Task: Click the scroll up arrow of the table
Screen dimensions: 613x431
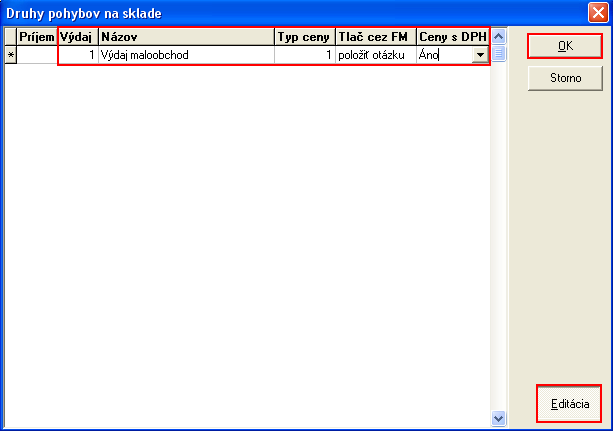Action: pyautogui.click(x=498, y=37)
